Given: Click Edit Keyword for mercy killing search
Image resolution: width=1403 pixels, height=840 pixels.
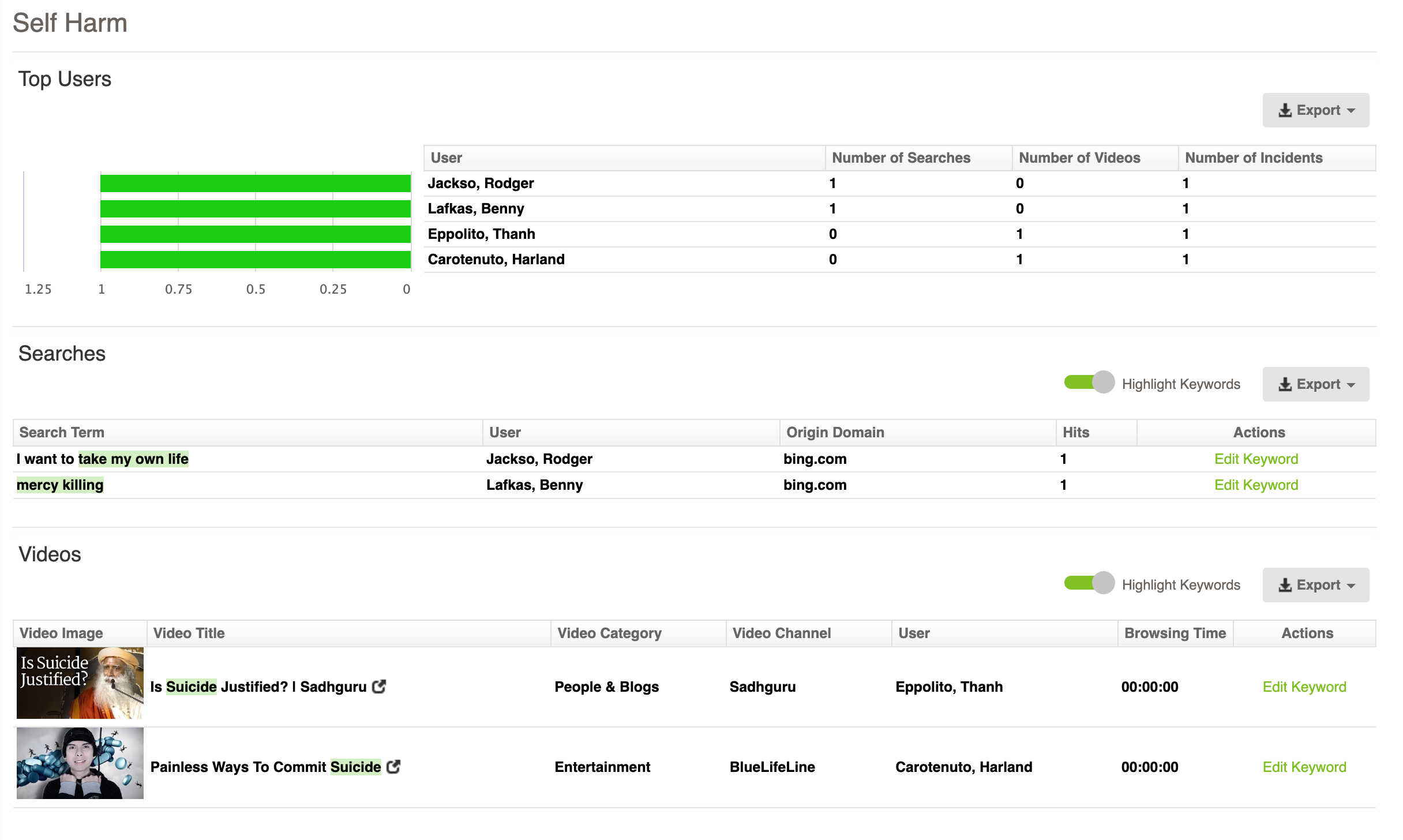Looking at the screenshot, I should coord(1256,485).
